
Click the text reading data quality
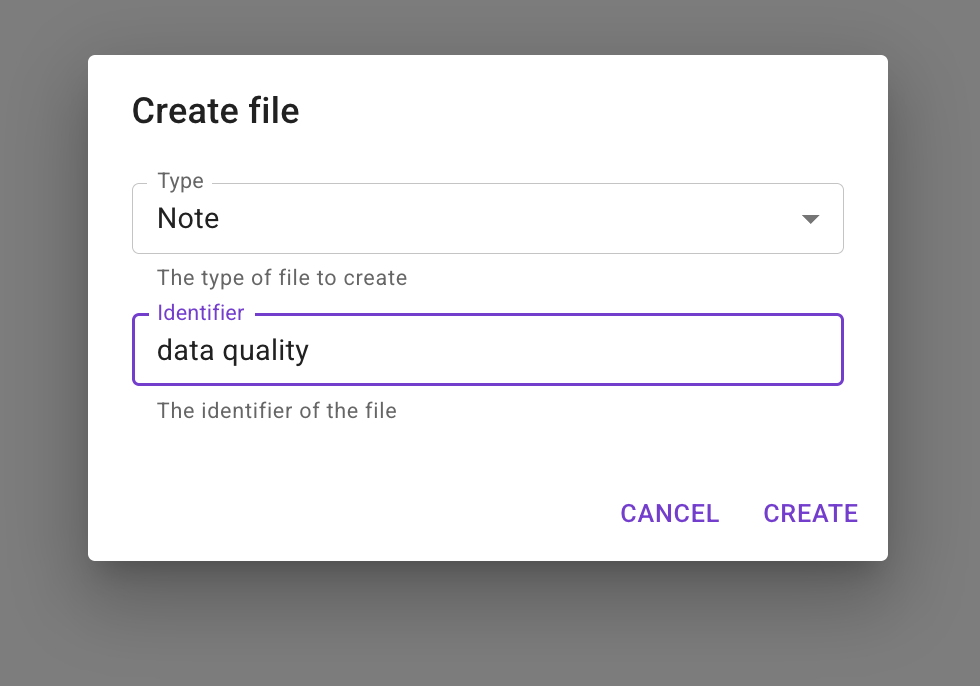[x=232, y=350]
